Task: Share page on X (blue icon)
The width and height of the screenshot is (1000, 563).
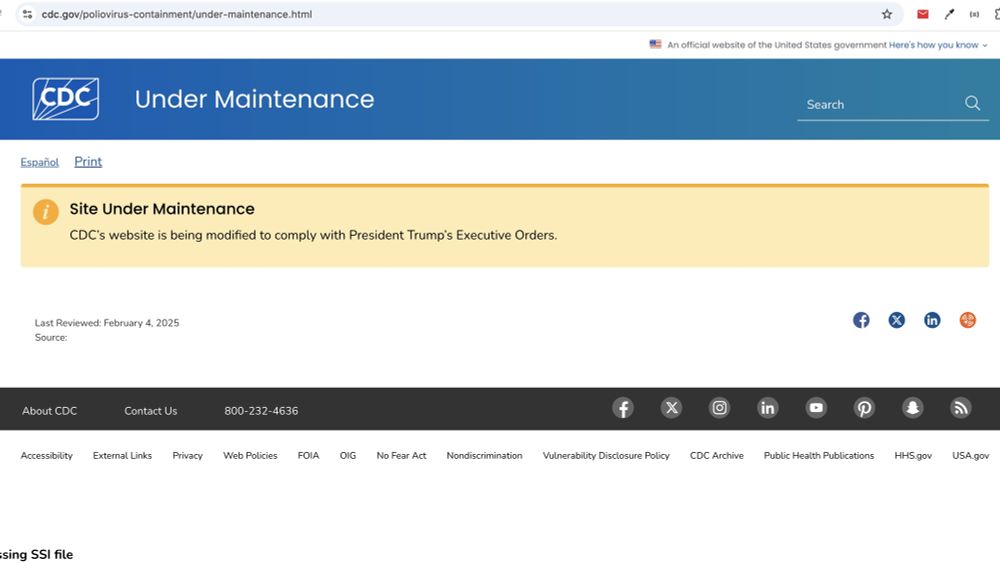Action: click(x=897, y=320)
